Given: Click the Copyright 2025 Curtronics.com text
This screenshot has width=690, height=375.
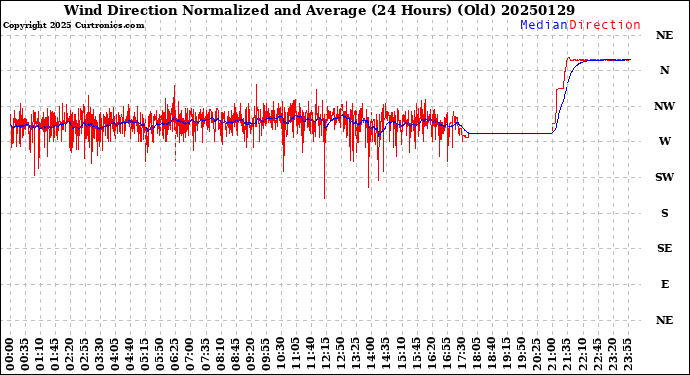Looking at the screenshot, I should pos(73,26).
